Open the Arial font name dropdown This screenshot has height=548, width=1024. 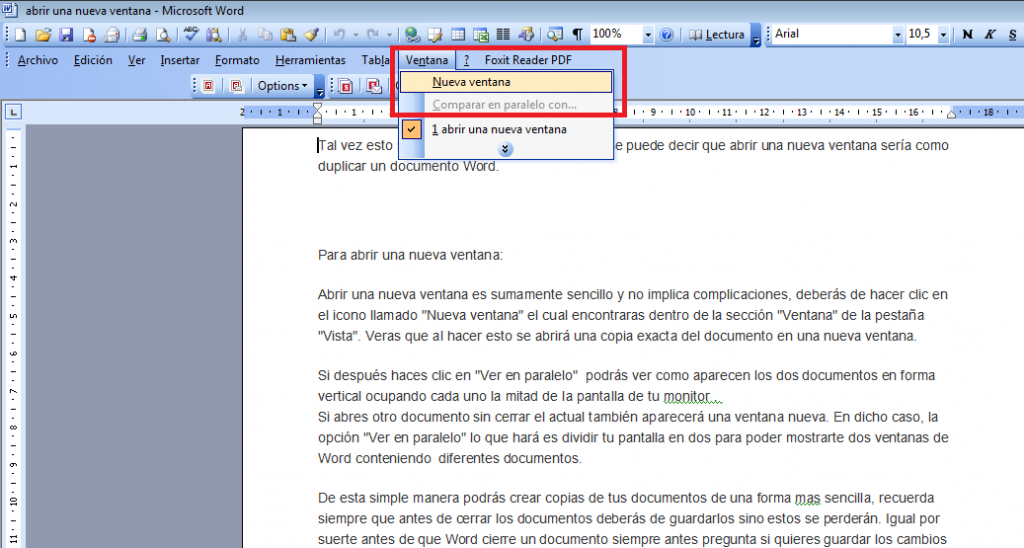pos(897,35)
